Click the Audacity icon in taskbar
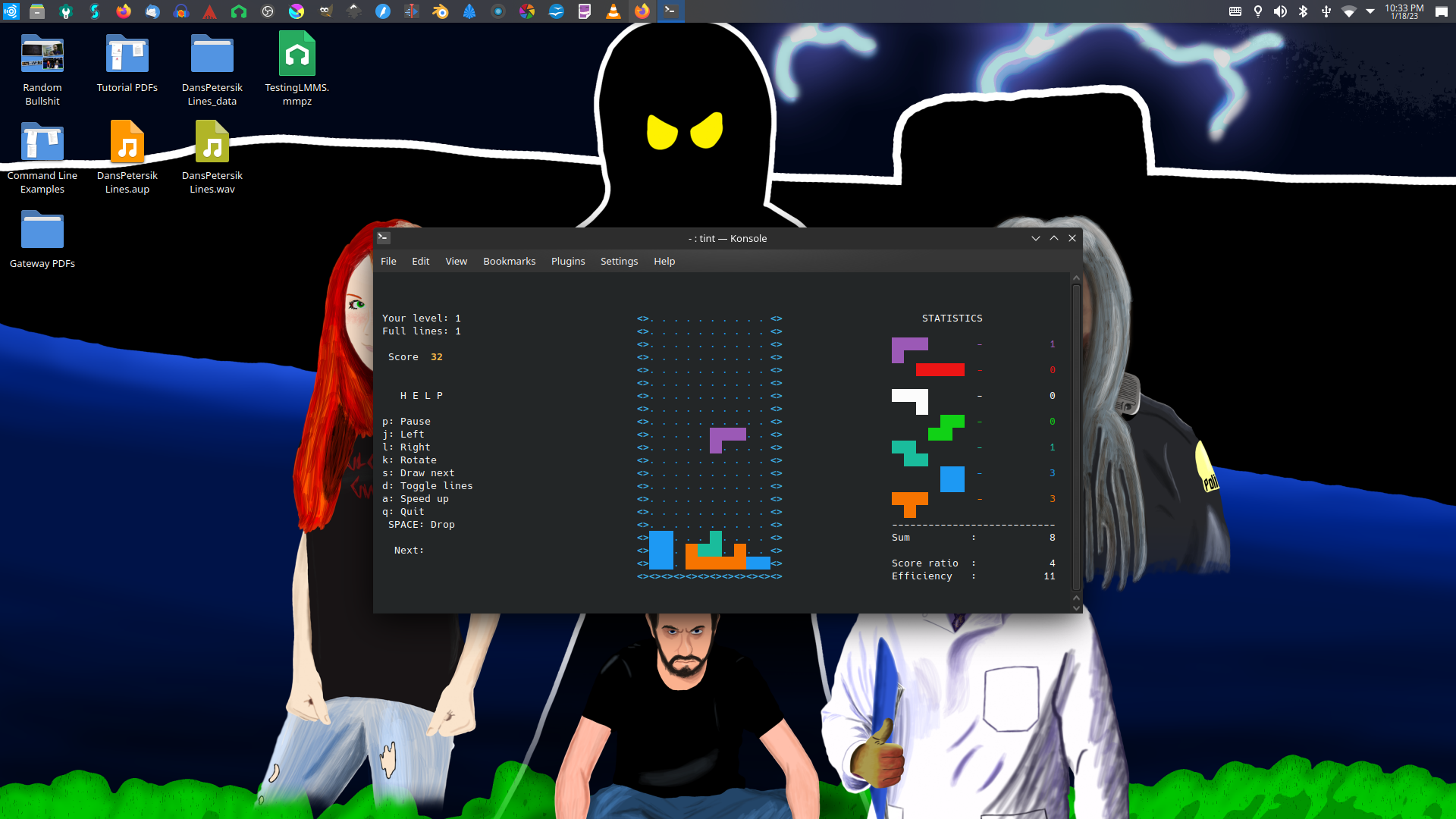Screen dimensions: 1456x819 (x=182, y=11)
